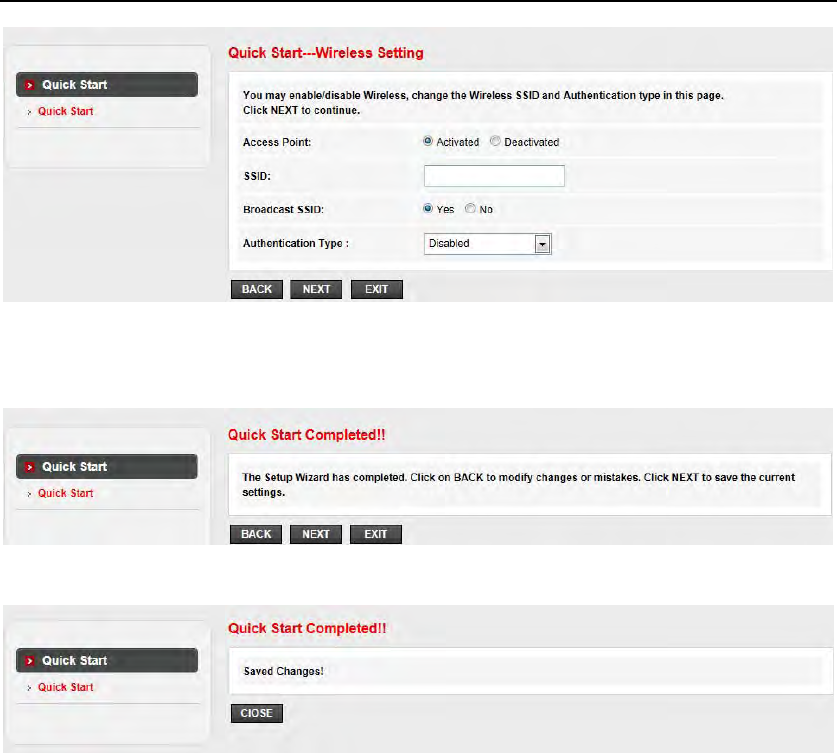The image size is (837, 753).
Task: Open Quick Start sublink beside Saved Changes
Action: (66, 687)
